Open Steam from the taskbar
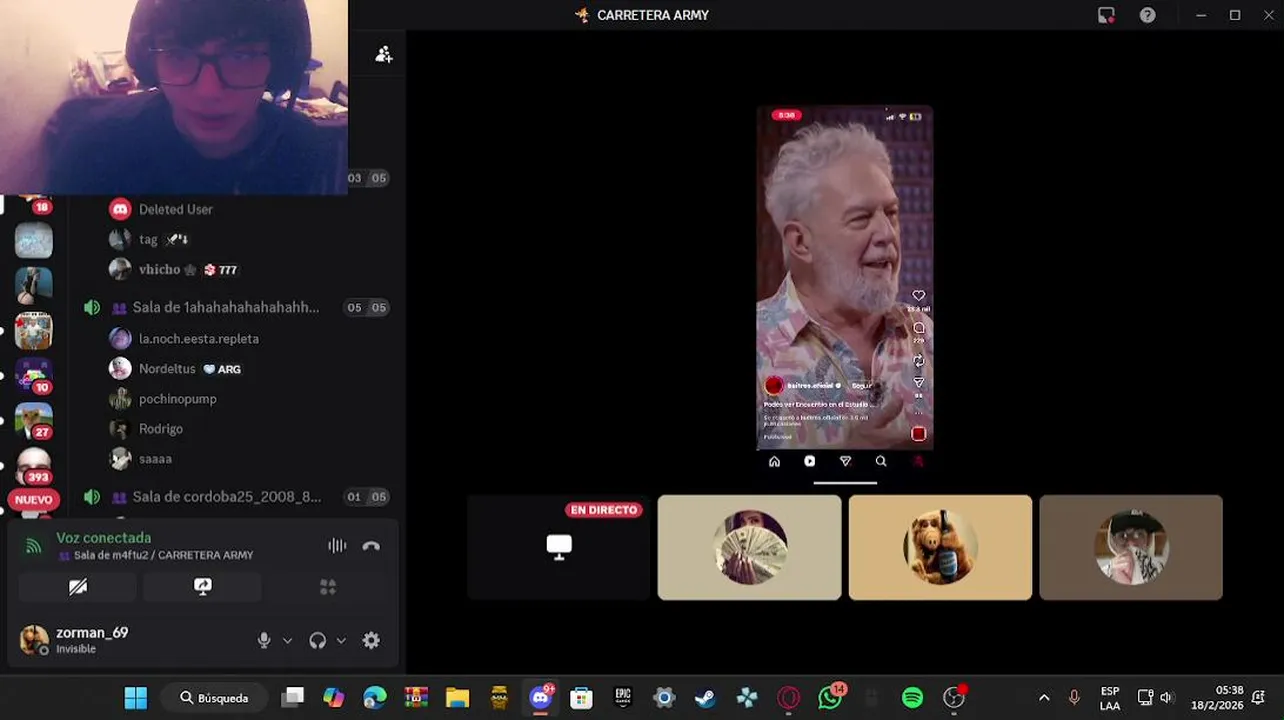Image resolution: width=1284 pixels, height=720 pixels. [706, 698]
